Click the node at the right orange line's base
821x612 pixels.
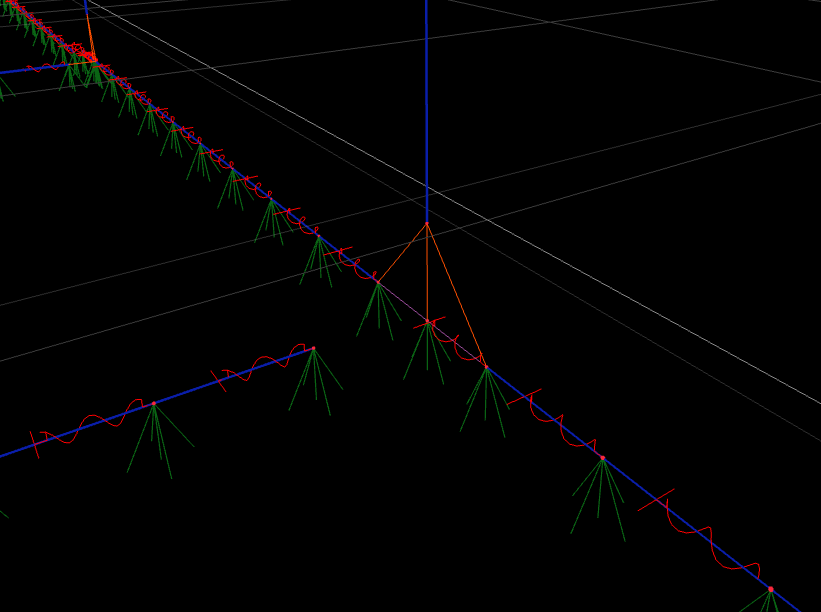pyautogui.click(x=486, y=367)
